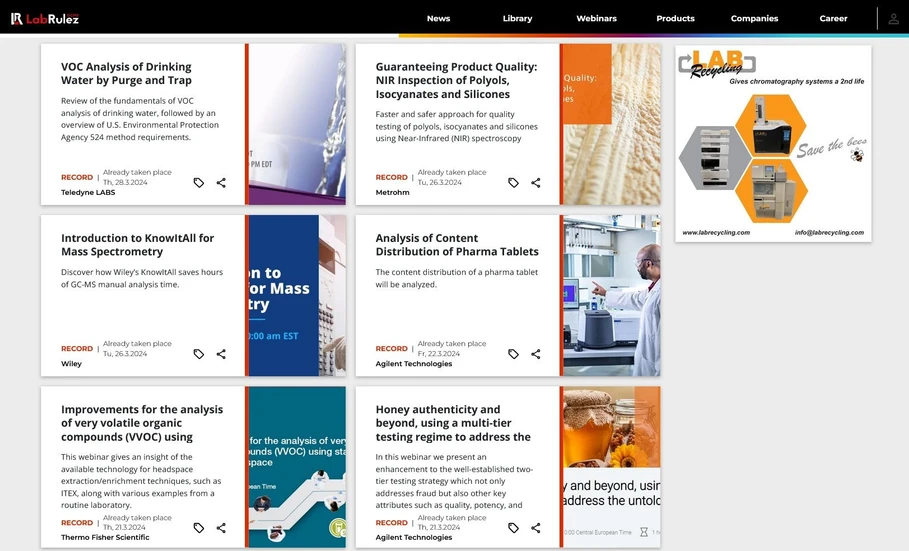This screenshot has height=551, width=909.
Task: Share the Pharma Tablets content distribution webinar
Action: coord(536,354)
